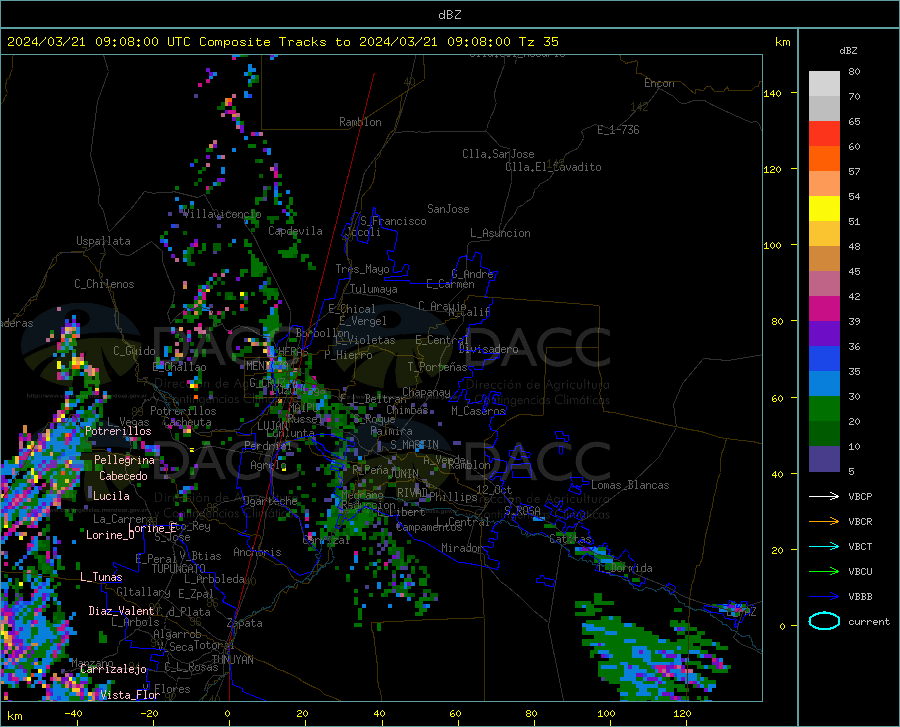900x727 pixels.
Task: Click the 0 km mark on horizontal axis
Action: tap(228, 714)
